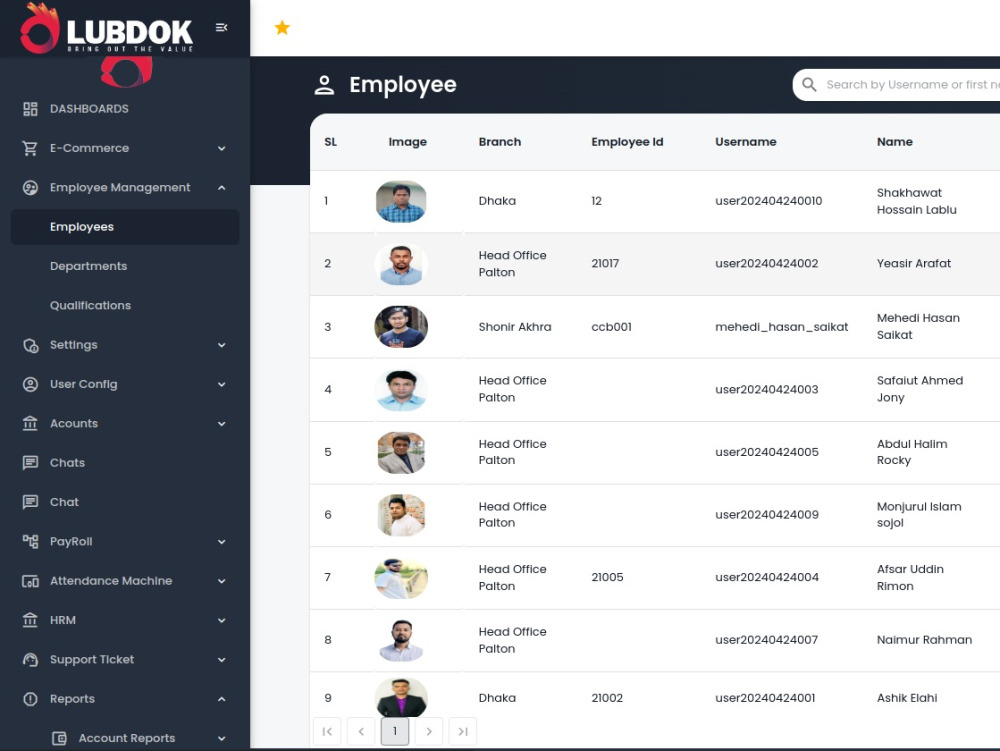Click the yellow favorites star icon

pos(282,27)
